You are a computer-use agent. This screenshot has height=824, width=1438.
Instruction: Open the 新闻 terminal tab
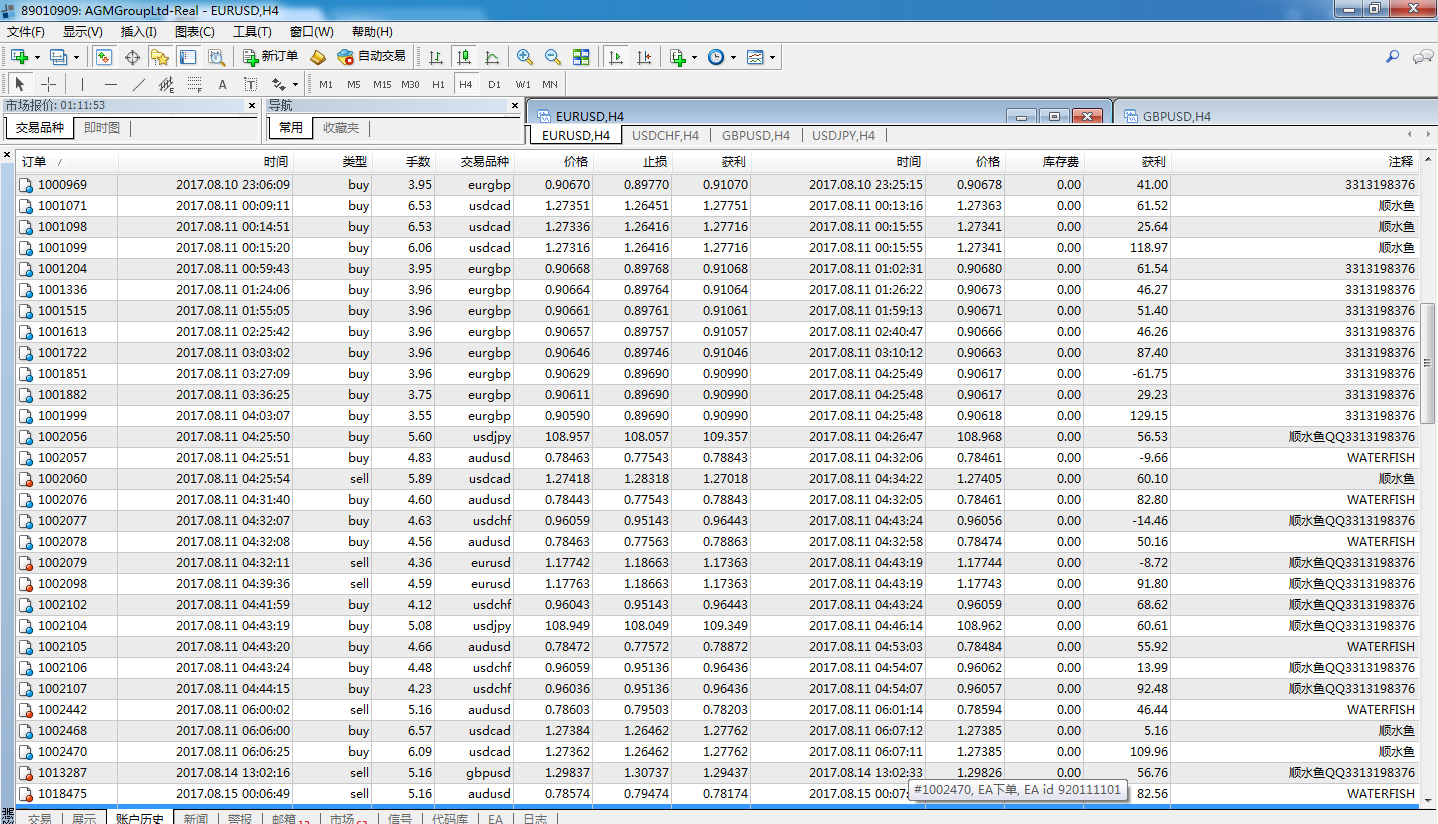(195, 817)
